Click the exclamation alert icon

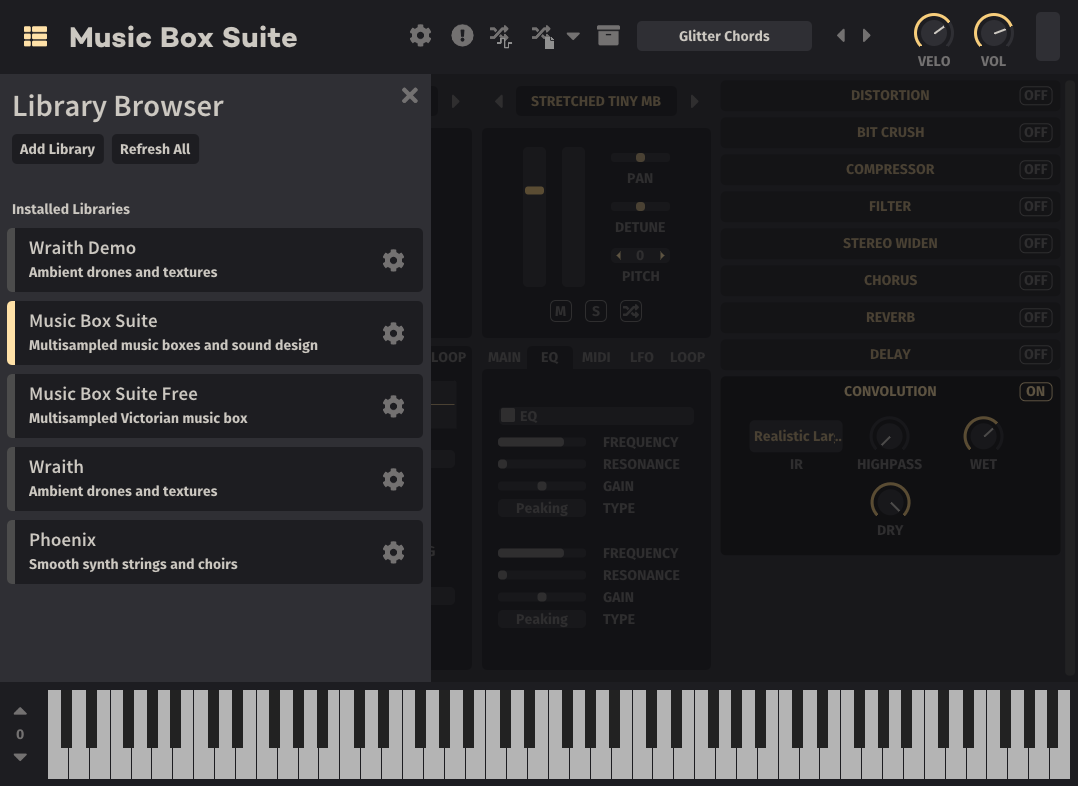pos(462,35)
